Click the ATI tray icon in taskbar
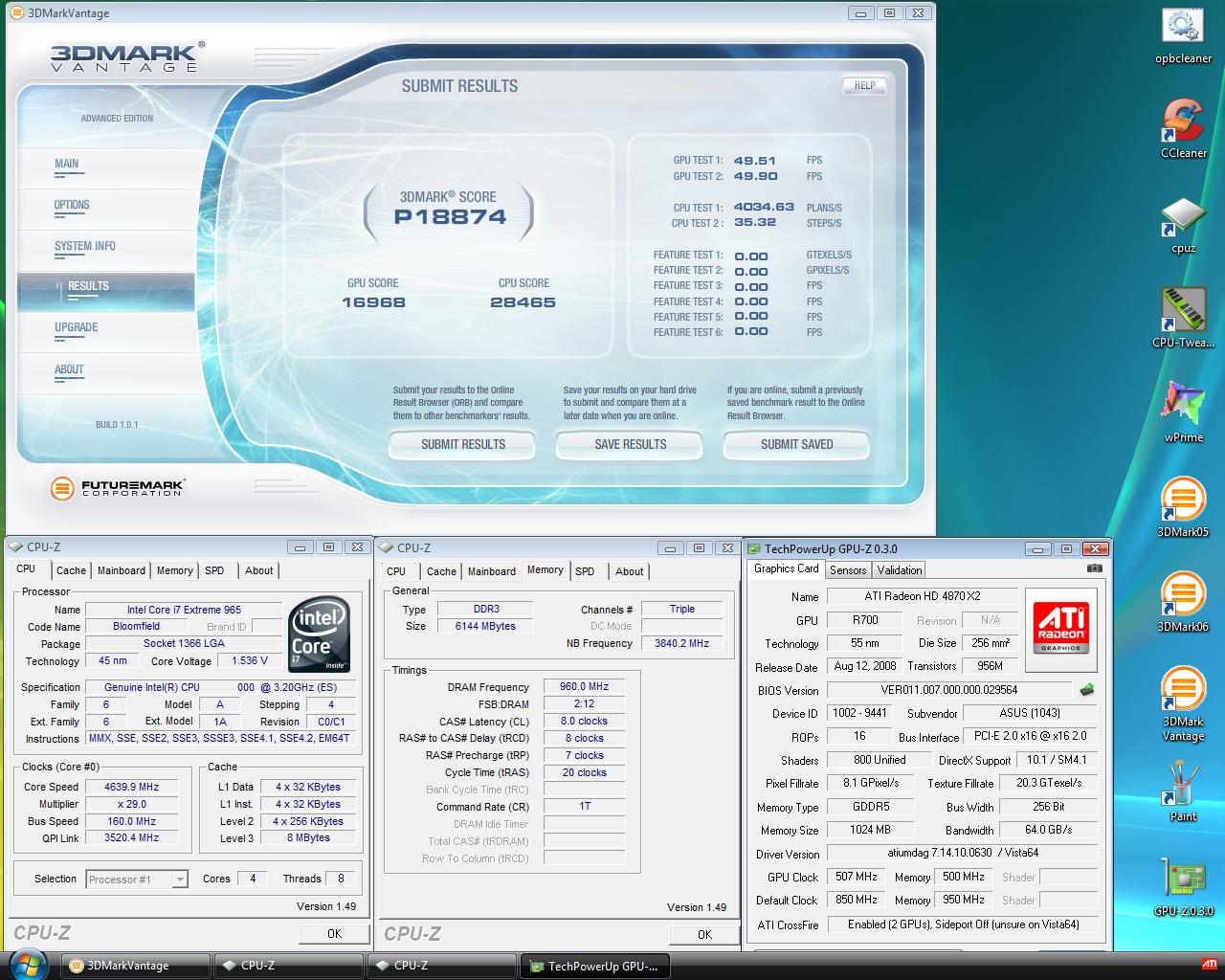1225x980 pixels. point(1210,965)
